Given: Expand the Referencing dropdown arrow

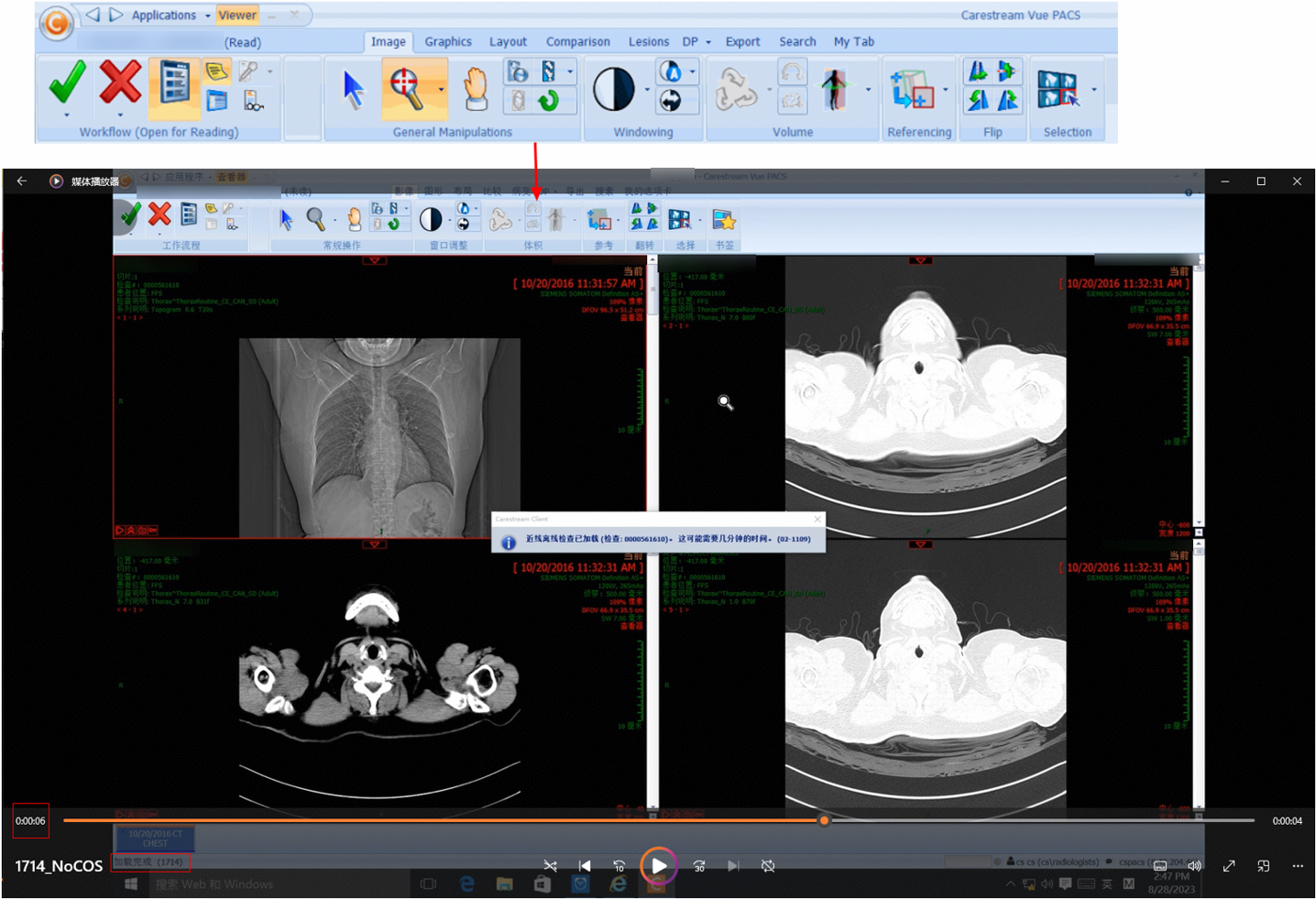Looking at the screenshot, I should (945, 90).
